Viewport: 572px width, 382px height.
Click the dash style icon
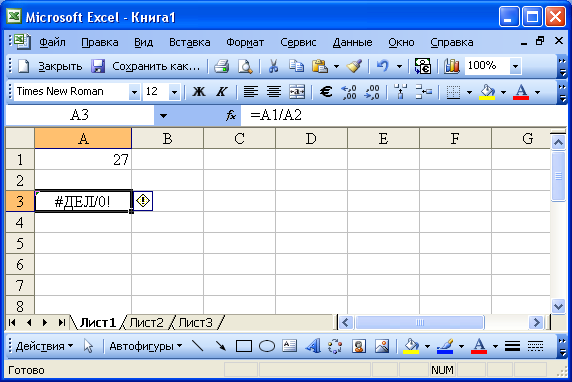tap(535, 346)
